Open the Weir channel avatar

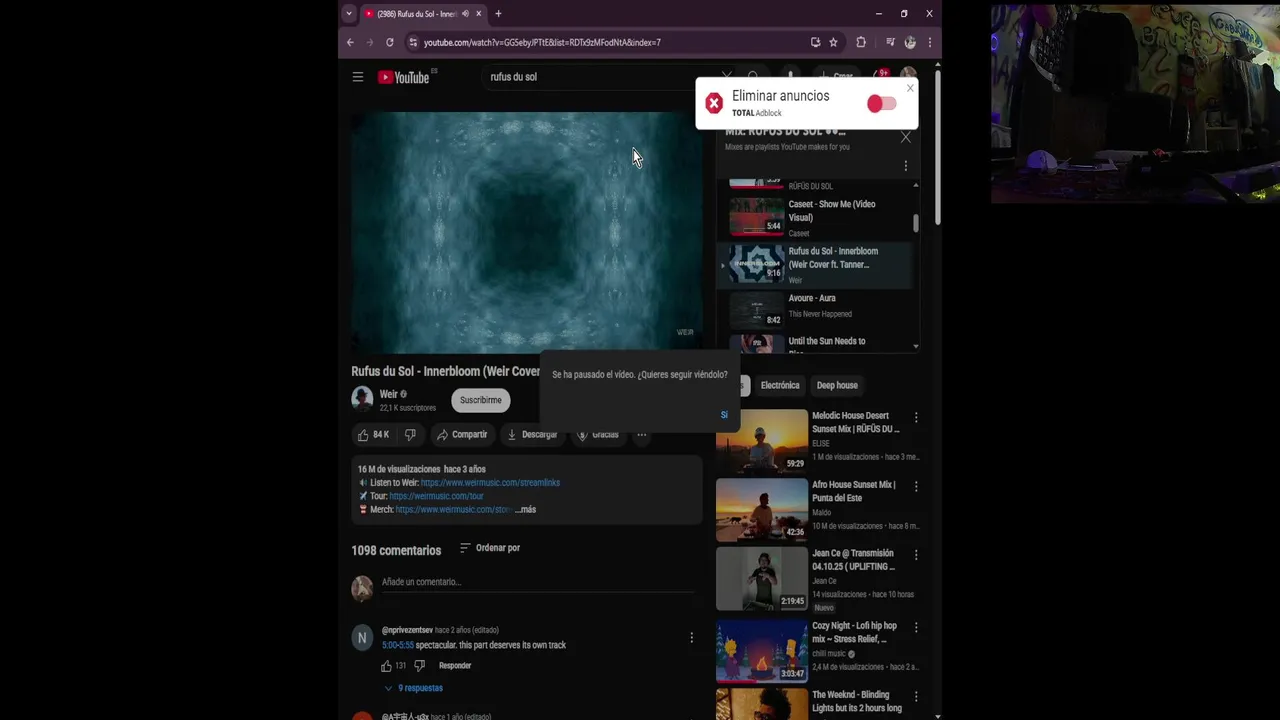coord(362,399)
